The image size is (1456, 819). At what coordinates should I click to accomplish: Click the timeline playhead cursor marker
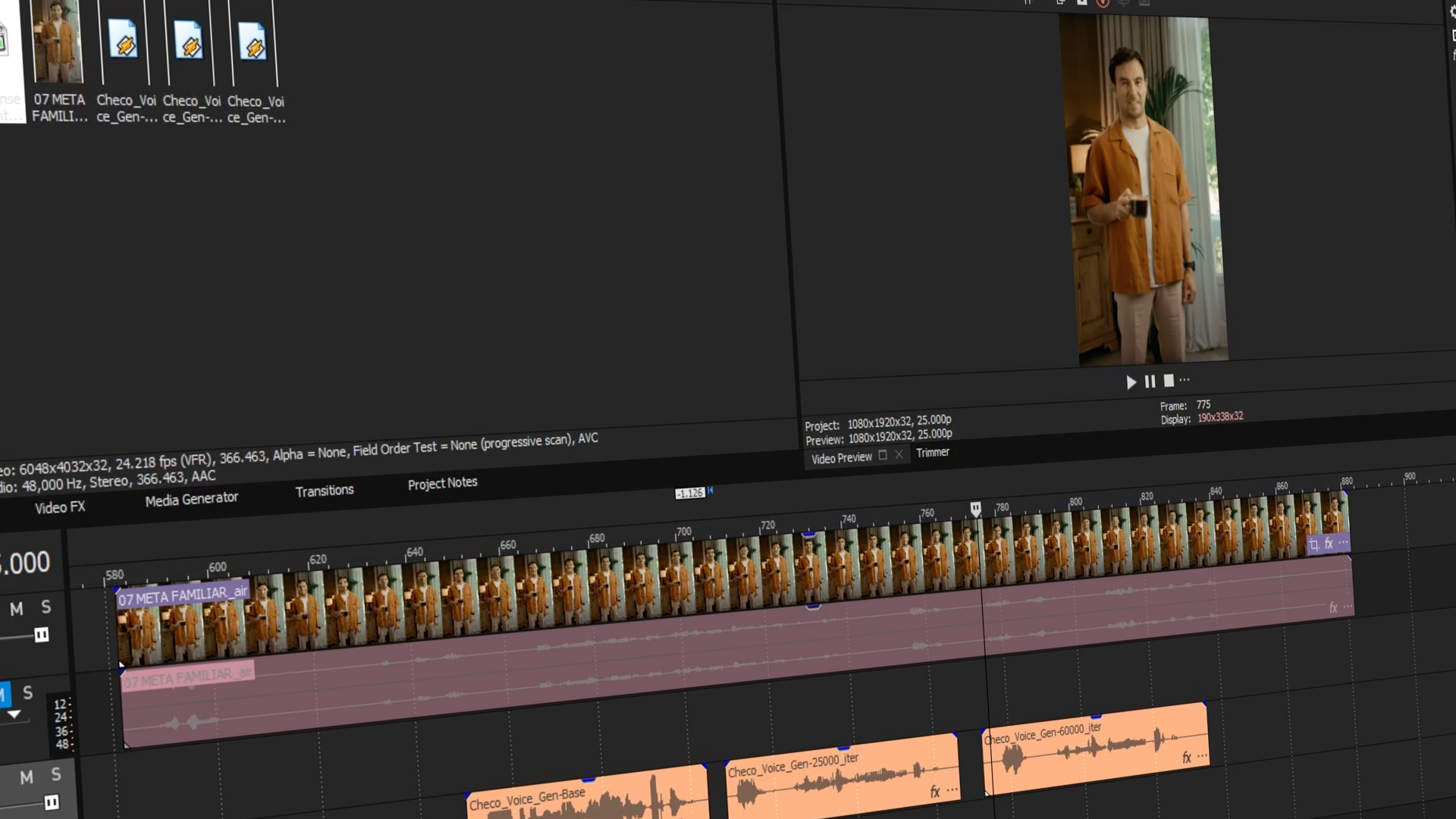click(975, 508)
